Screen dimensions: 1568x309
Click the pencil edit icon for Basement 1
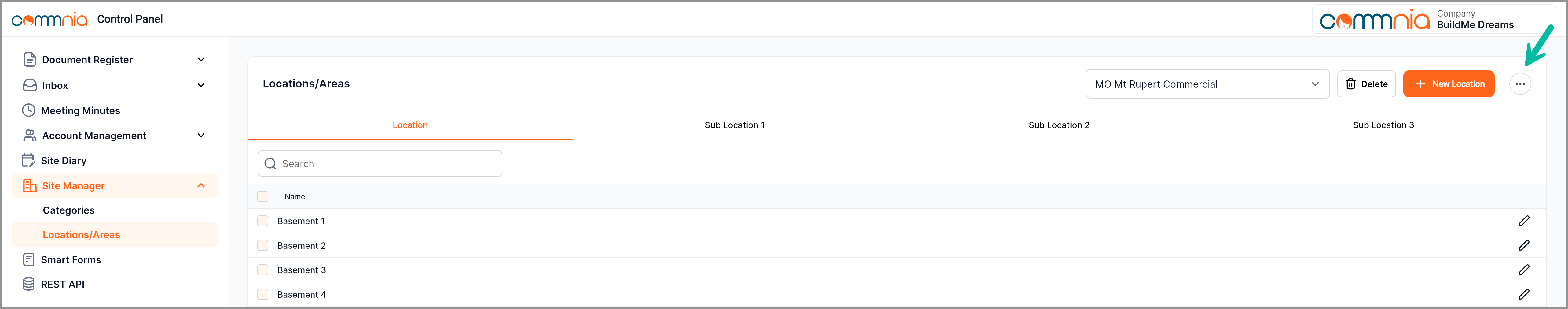click(1523, 221)
